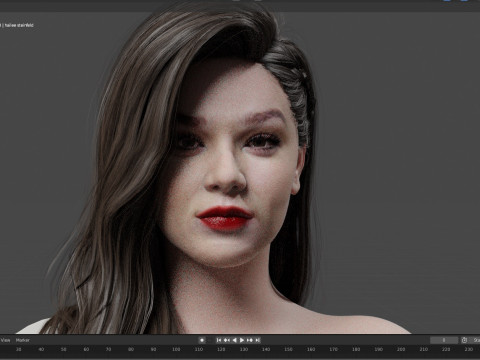Screen dimensions: 480x360
Task: Click frame 150 on the timeline ruler
Action: pos(288,349)
